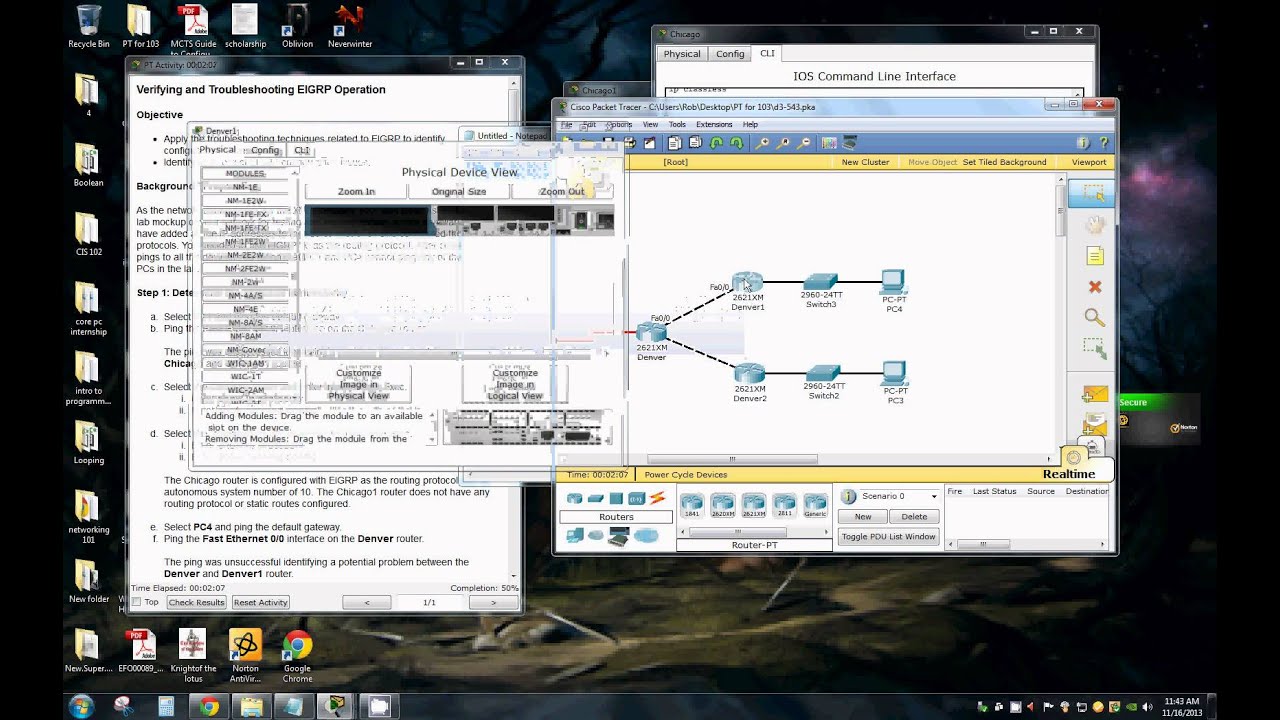The height and width of the screenshot is (720, 1280).
Task: Click Switch3 on the workspace
Action: pyautogui.click(x=821, y=281)
